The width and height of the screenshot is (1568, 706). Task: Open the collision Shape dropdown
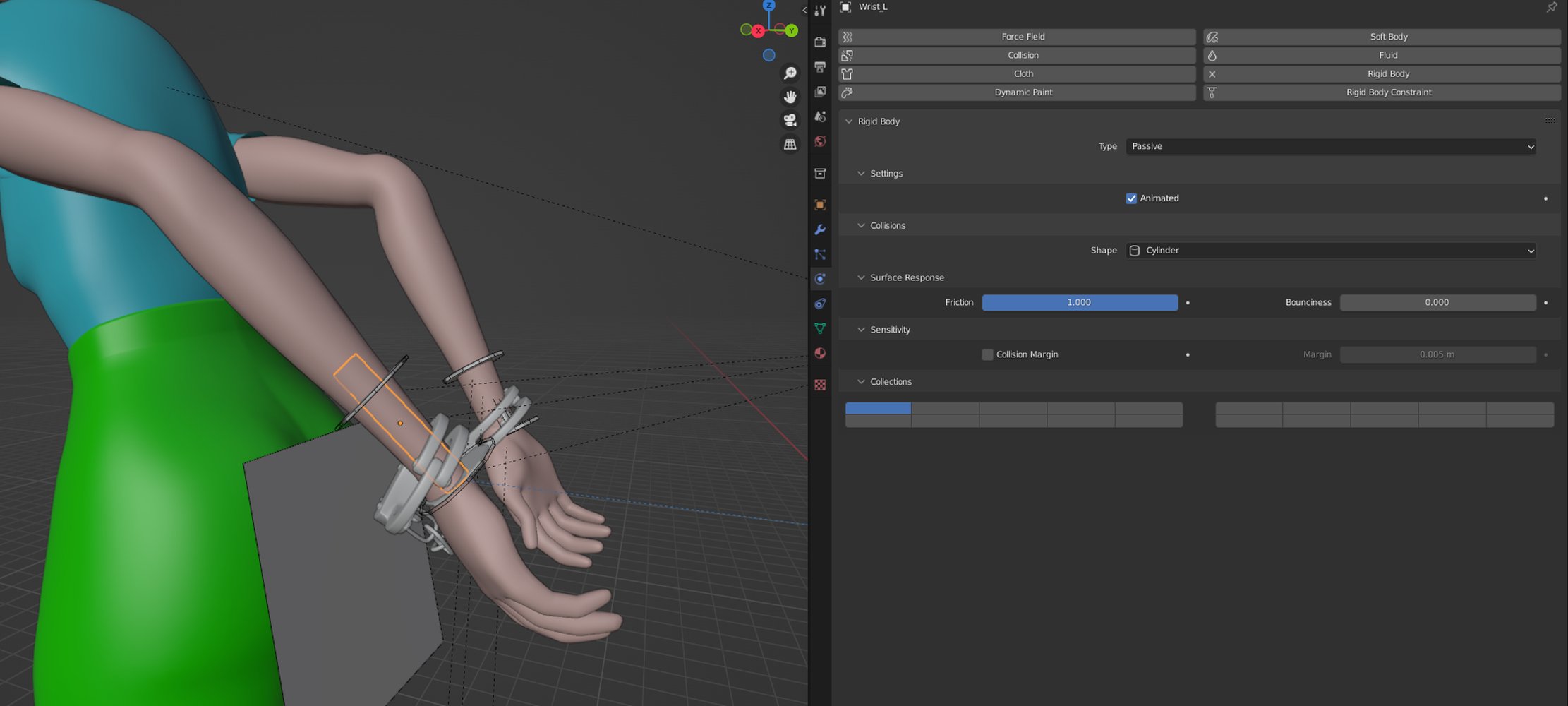[1330, 251]
